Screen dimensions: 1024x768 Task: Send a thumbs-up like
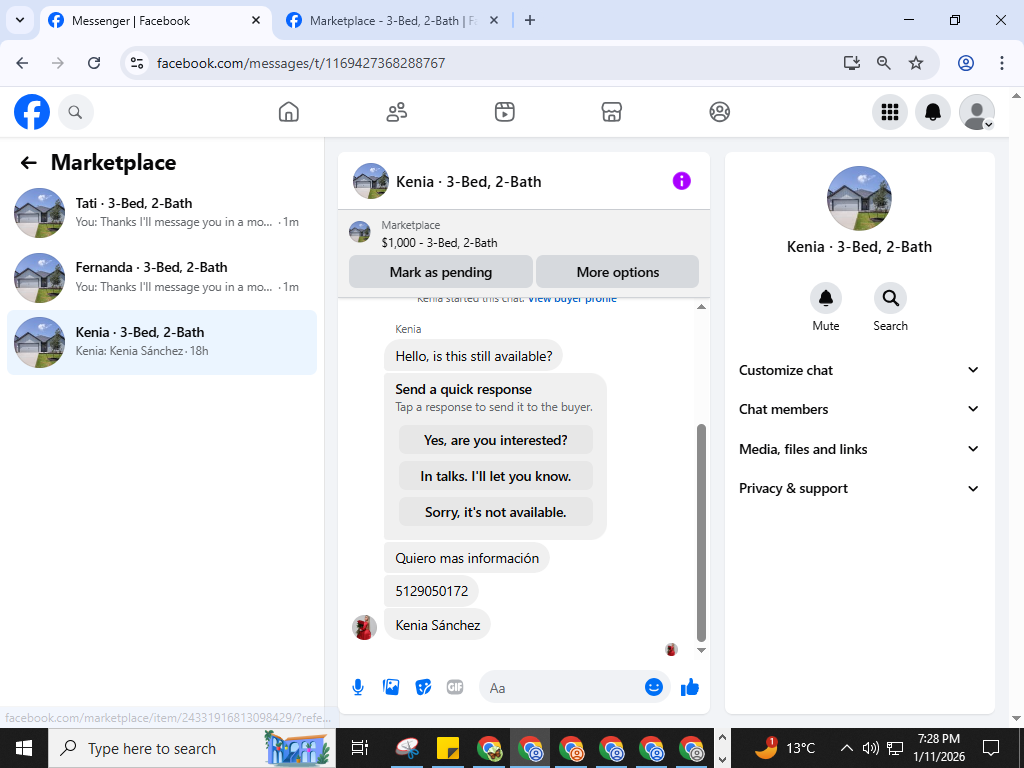coord(690,687)
